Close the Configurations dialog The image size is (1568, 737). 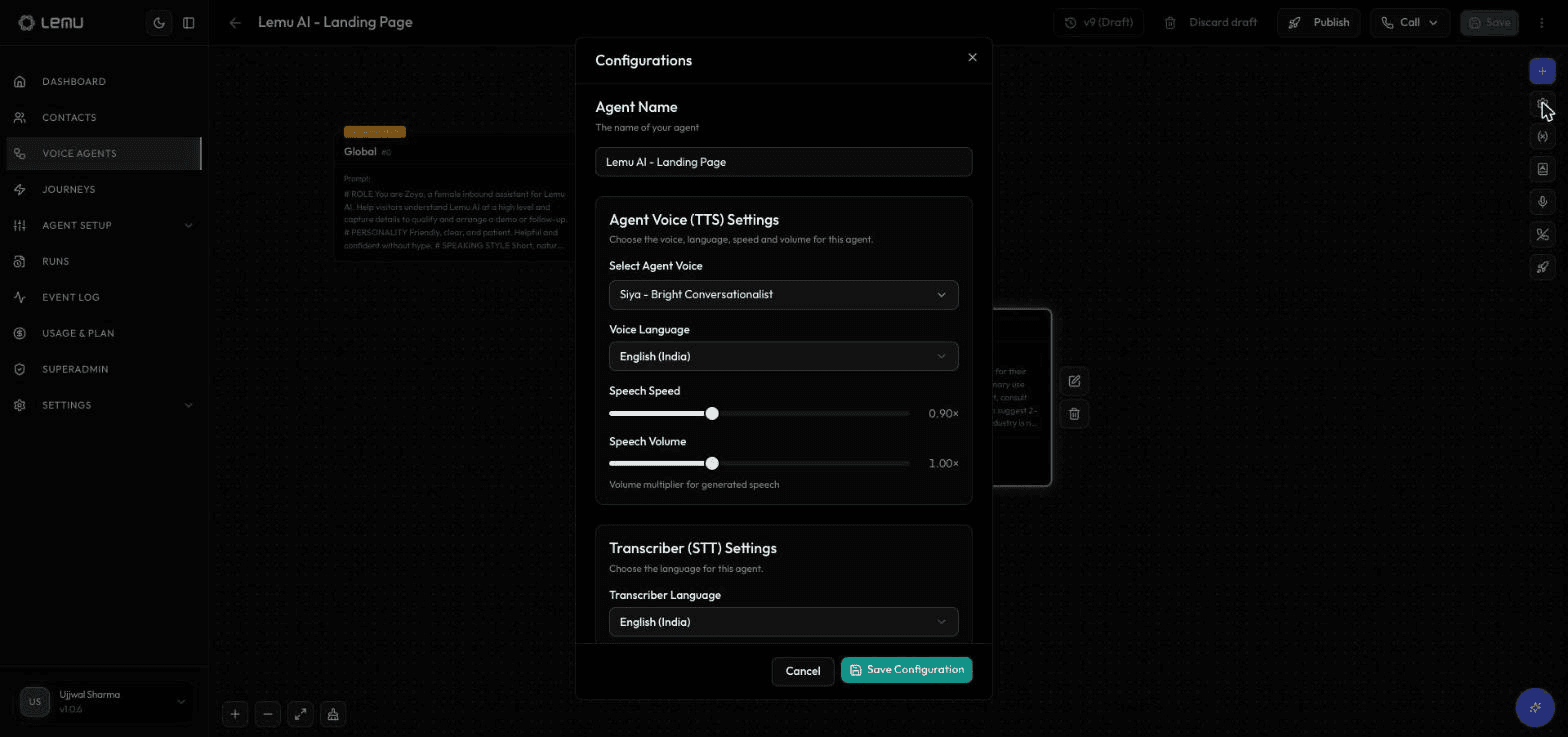[972, 57]
